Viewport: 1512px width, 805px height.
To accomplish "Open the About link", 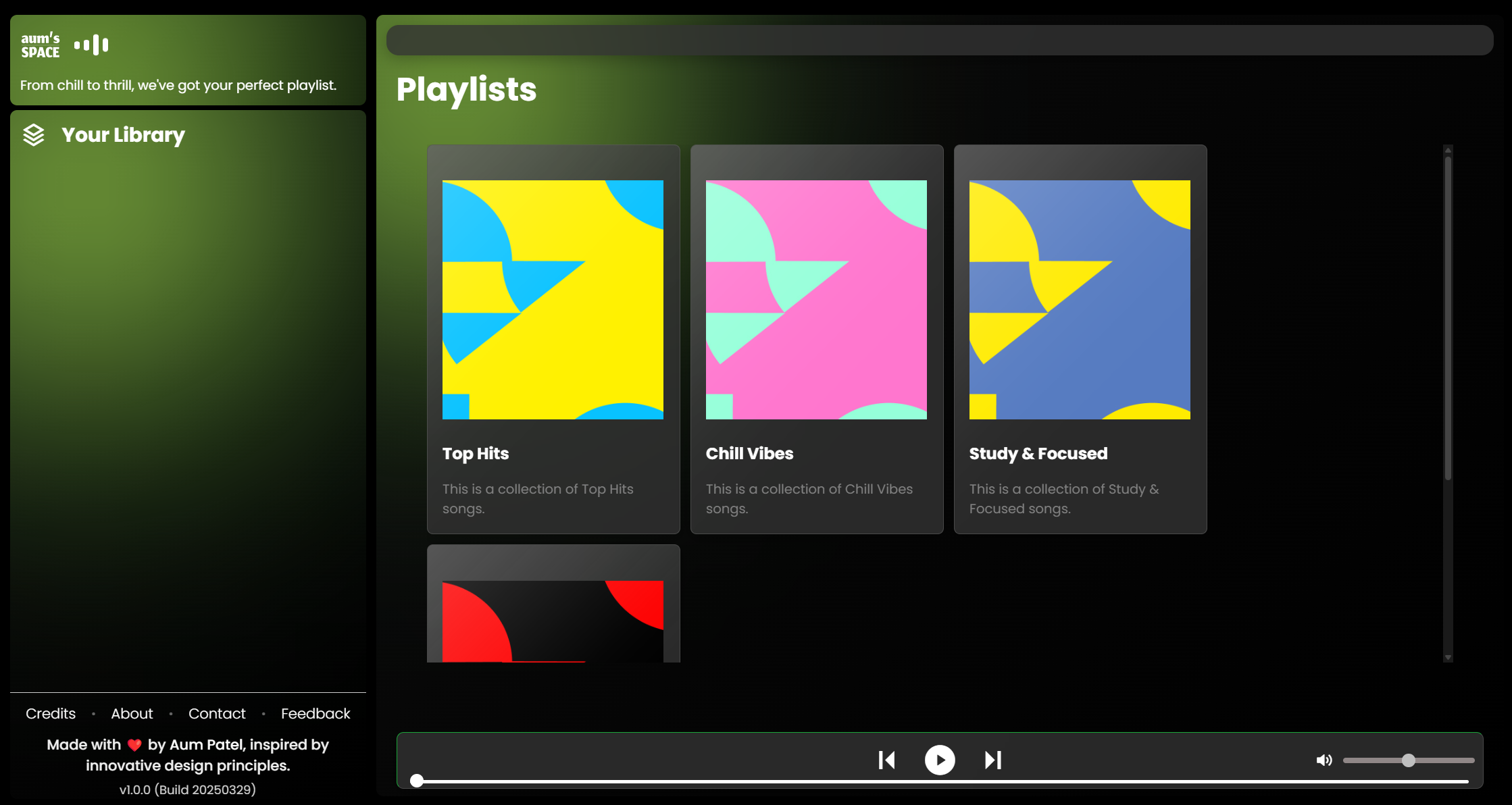I will coord(132,713).
